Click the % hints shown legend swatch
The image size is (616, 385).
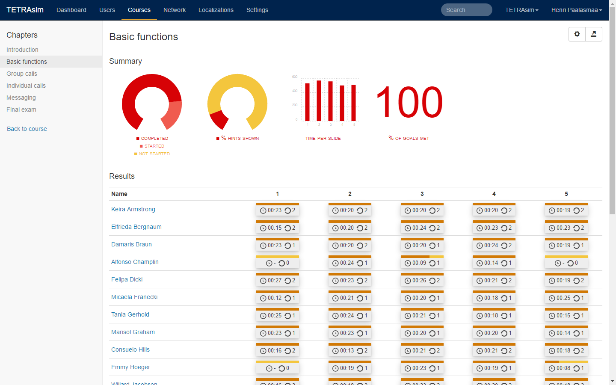[x=218, y=138]
